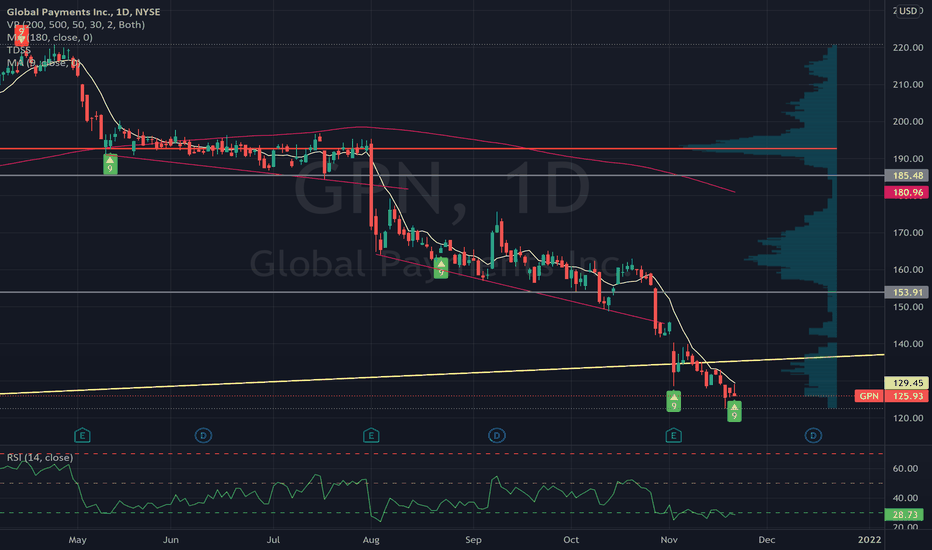Select the MA (9, close, 0) indicator label

point(43,62)
